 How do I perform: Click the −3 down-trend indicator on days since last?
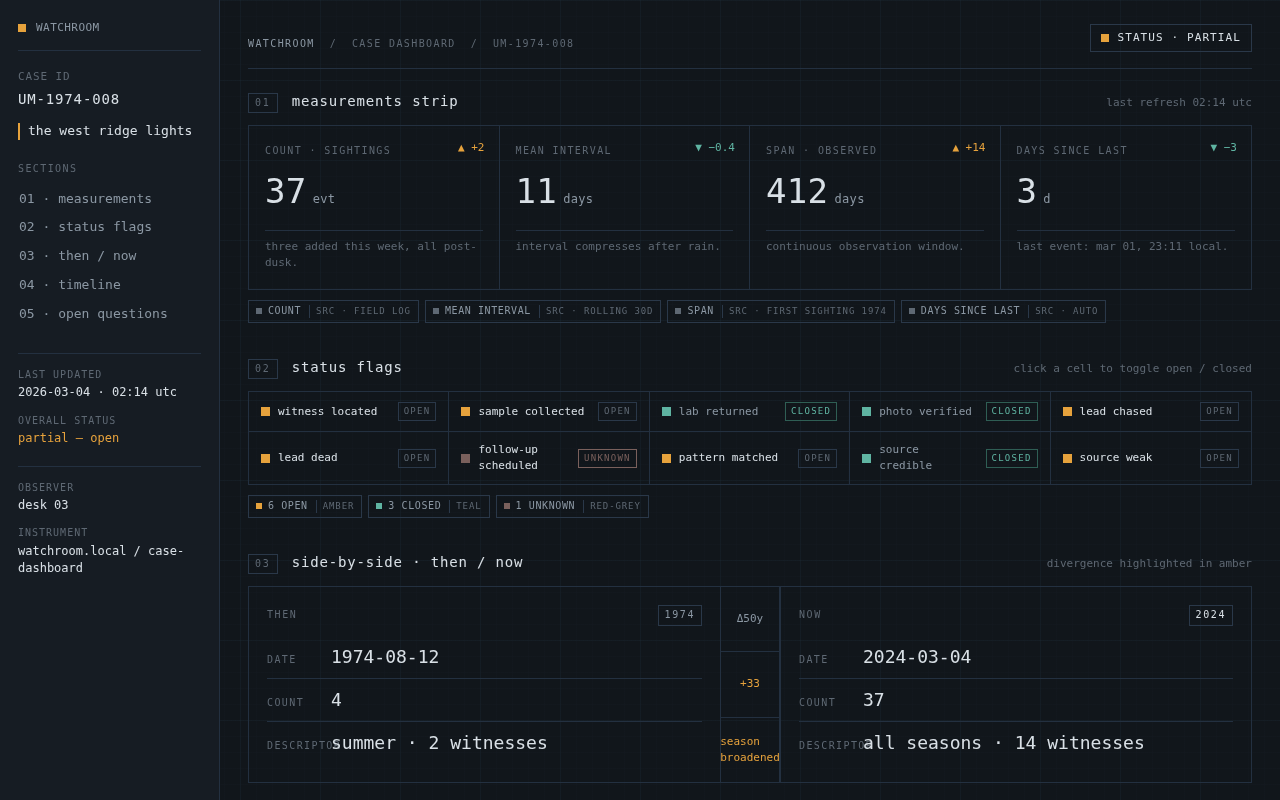(1223, 148)
